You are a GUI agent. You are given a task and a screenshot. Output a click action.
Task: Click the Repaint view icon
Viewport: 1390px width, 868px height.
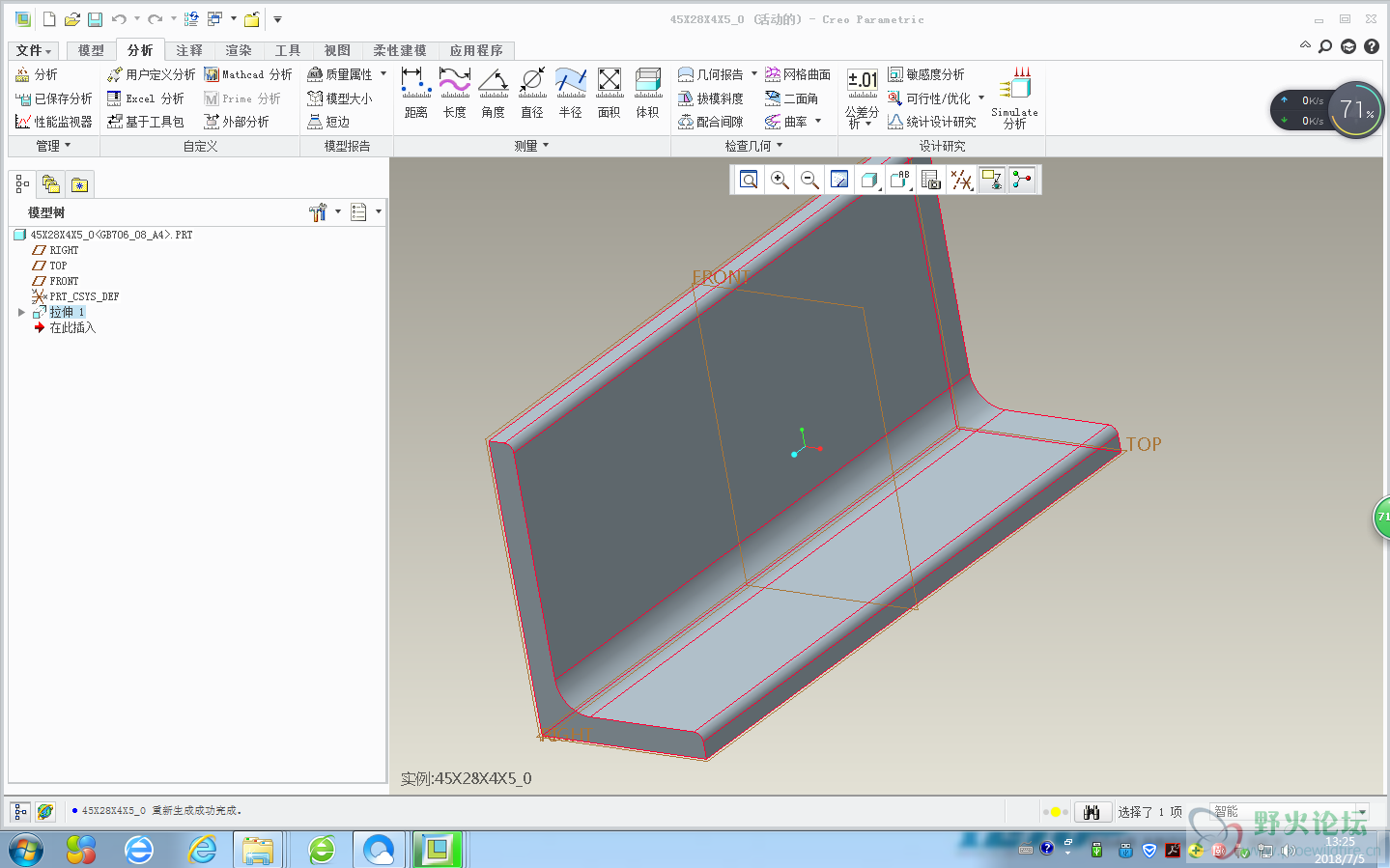(x=839, y=180)
